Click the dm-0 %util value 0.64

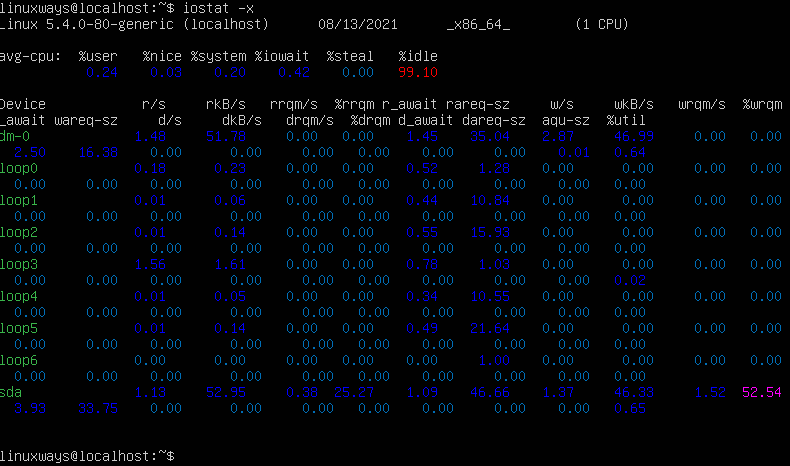[x=630, y=153]
